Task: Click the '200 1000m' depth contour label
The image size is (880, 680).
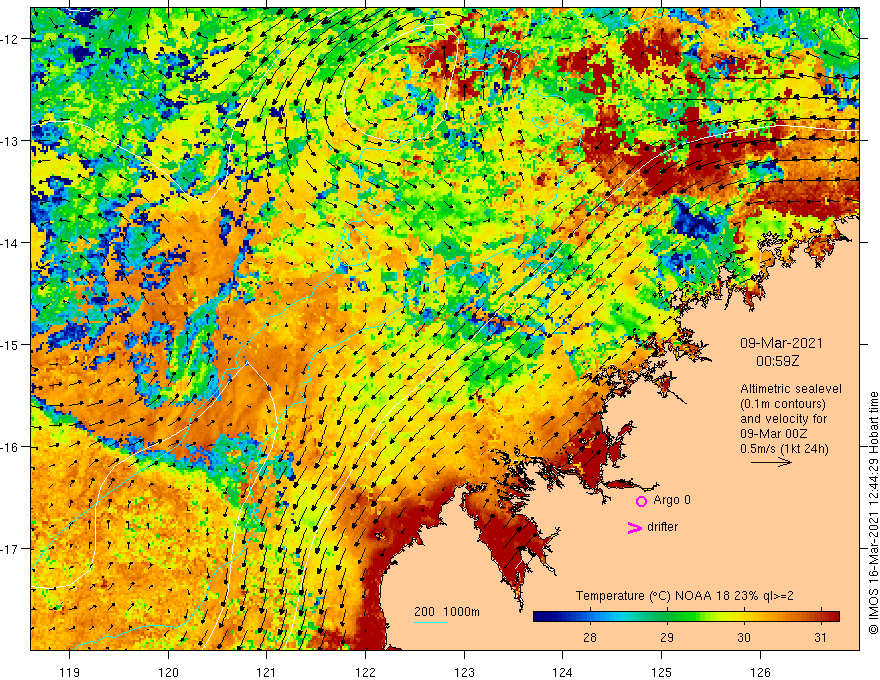Action: (447, 612)
